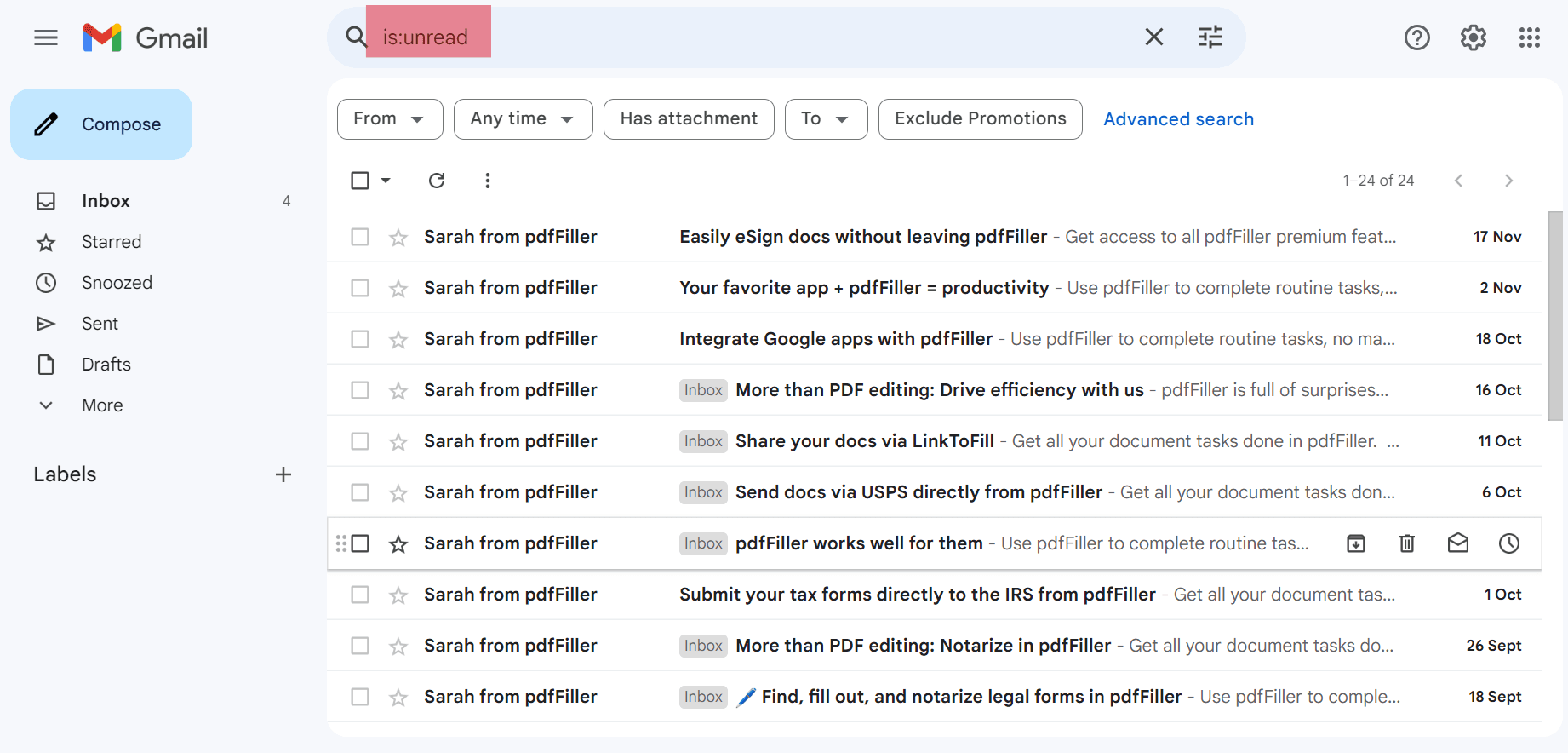Star the 'Integrate Google apps' email
The width and height of the screenshot is (1568, 753).
[x=398, y=340]
